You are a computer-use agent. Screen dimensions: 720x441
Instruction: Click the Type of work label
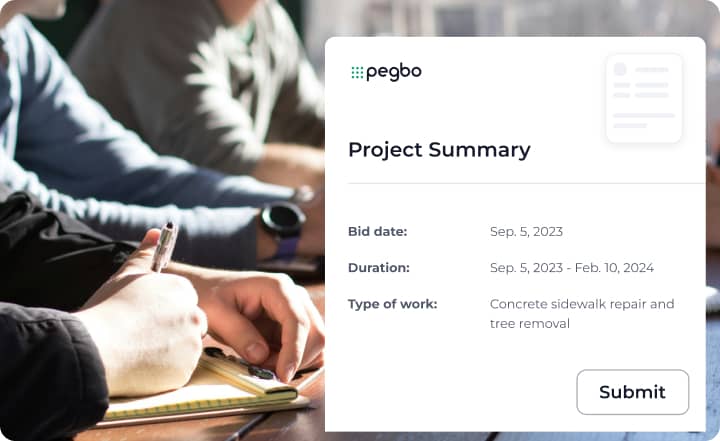coord(392,303)
